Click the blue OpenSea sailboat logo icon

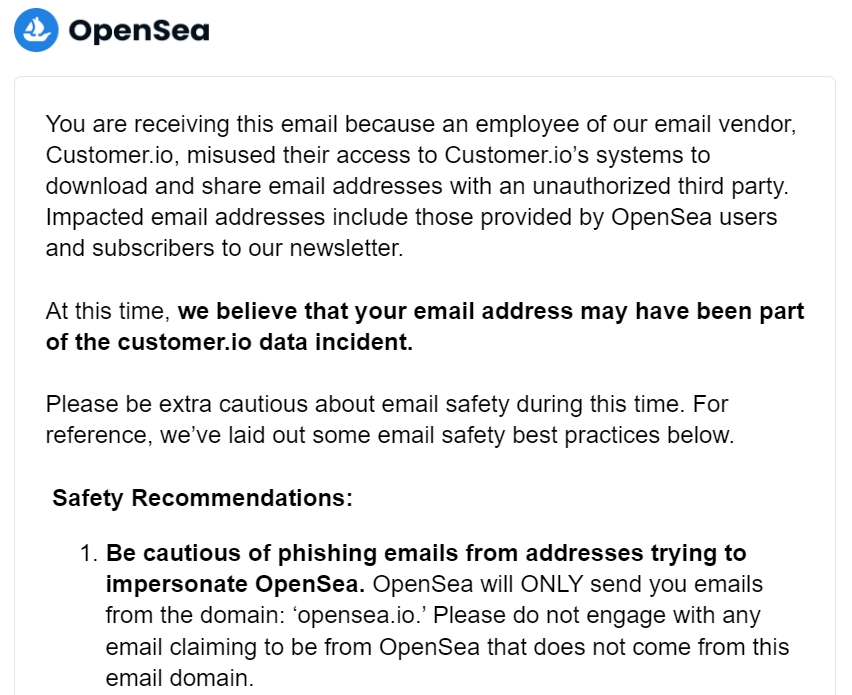click(36, 30)
